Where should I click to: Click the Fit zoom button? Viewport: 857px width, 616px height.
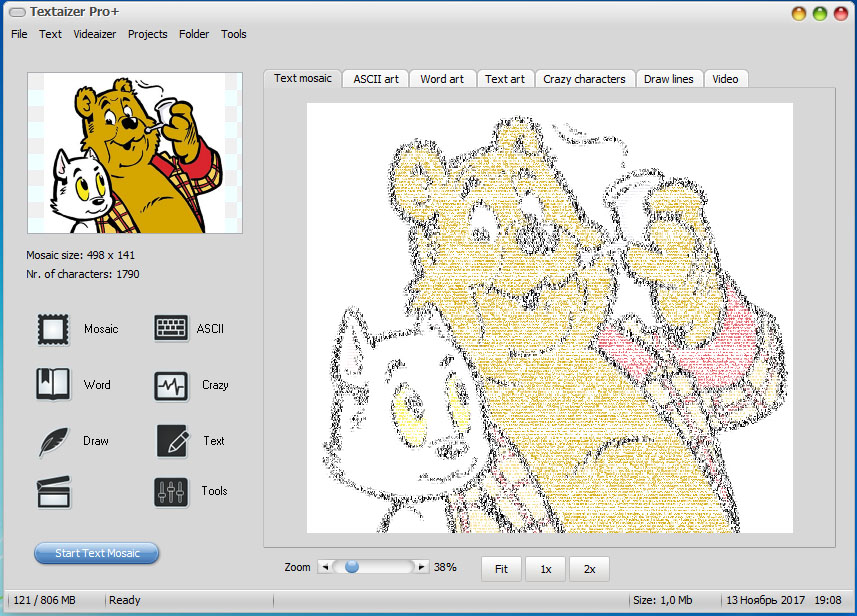click(501, 569)
